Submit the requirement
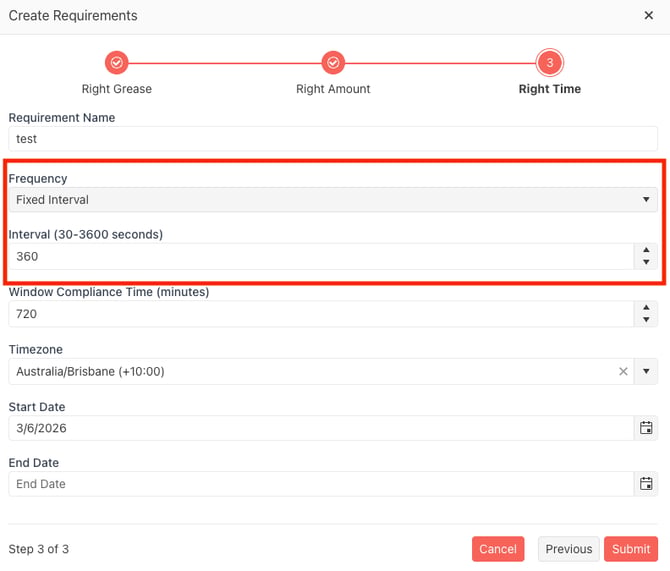 pyautogui.click(x=631, y=549)
